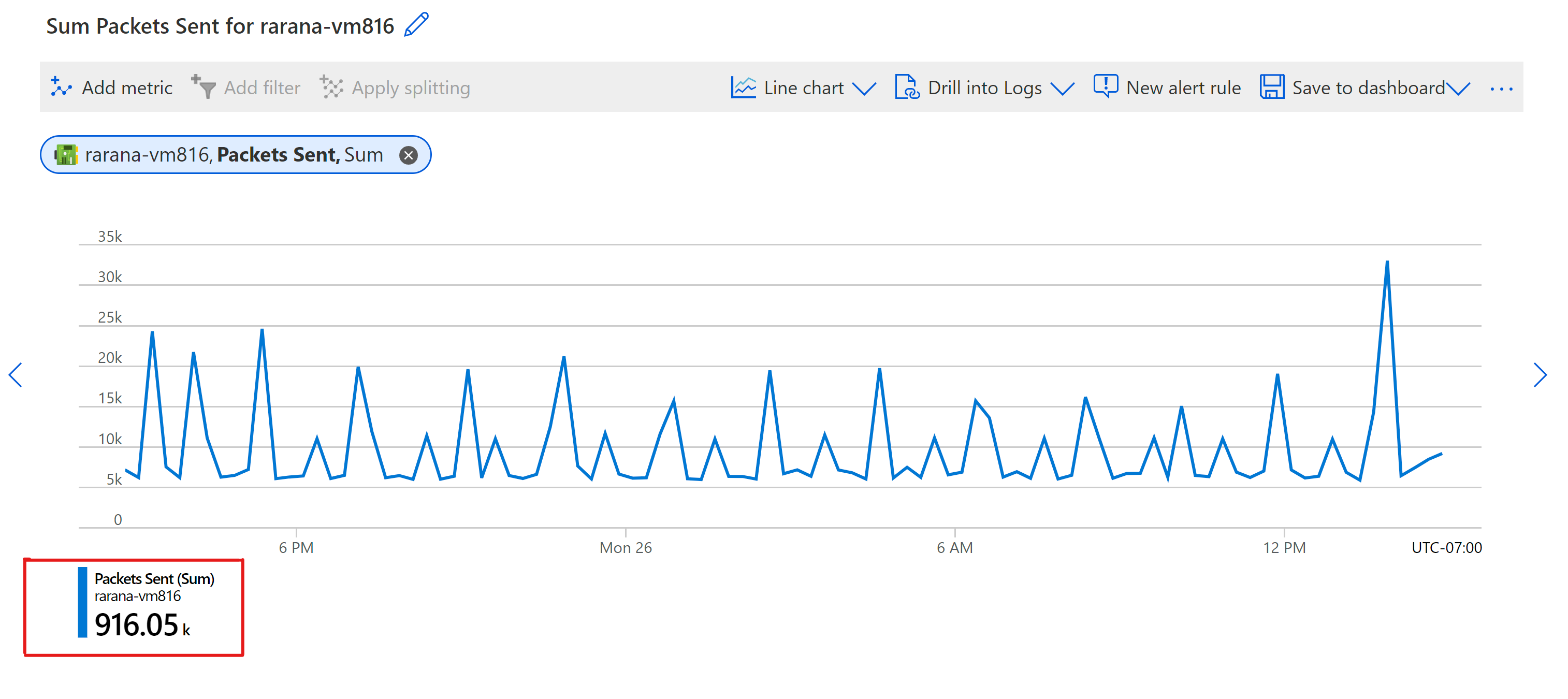The width and height of the screenshot is (1568, 699).
Task: Click the Add metric sparkle icon
Action: pos(61,87)
